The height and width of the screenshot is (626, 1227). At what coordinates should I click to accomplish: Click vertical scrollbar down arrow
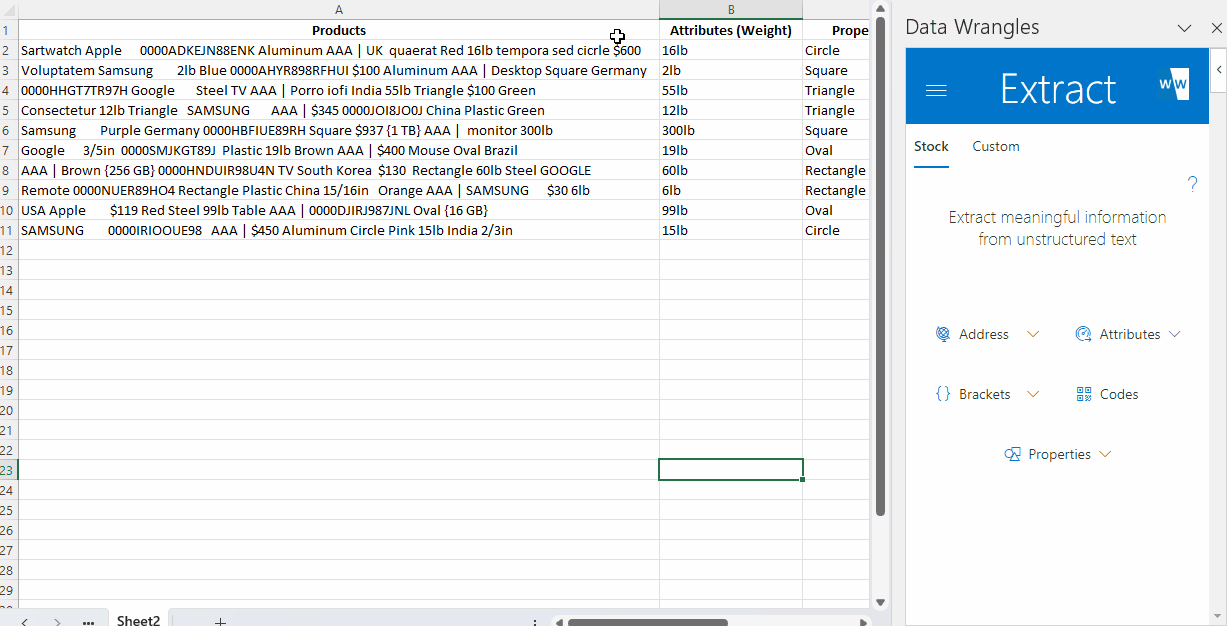881,602
